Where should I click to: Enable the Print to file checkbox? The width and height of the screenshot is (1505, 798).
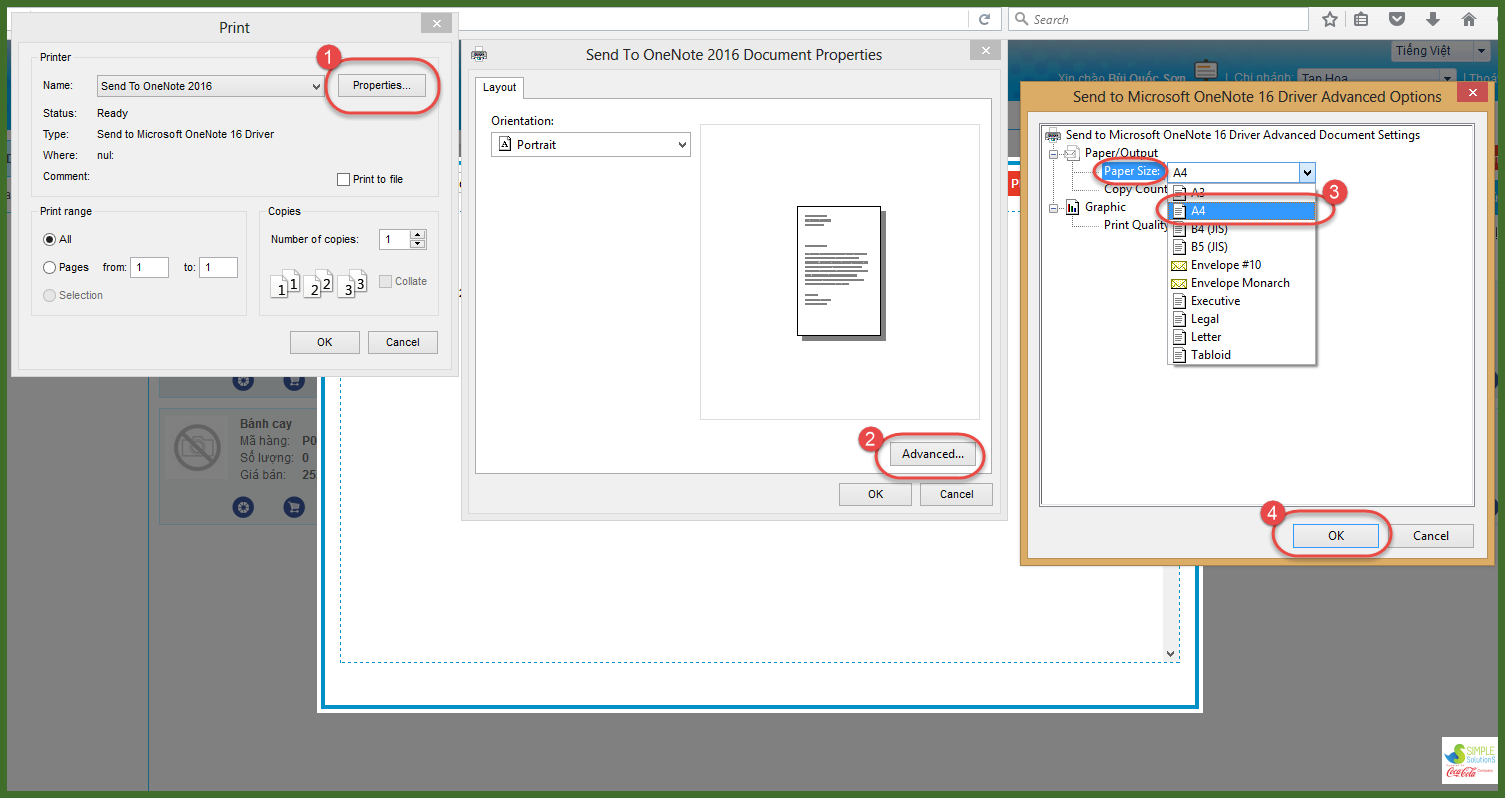click(344, 180)
